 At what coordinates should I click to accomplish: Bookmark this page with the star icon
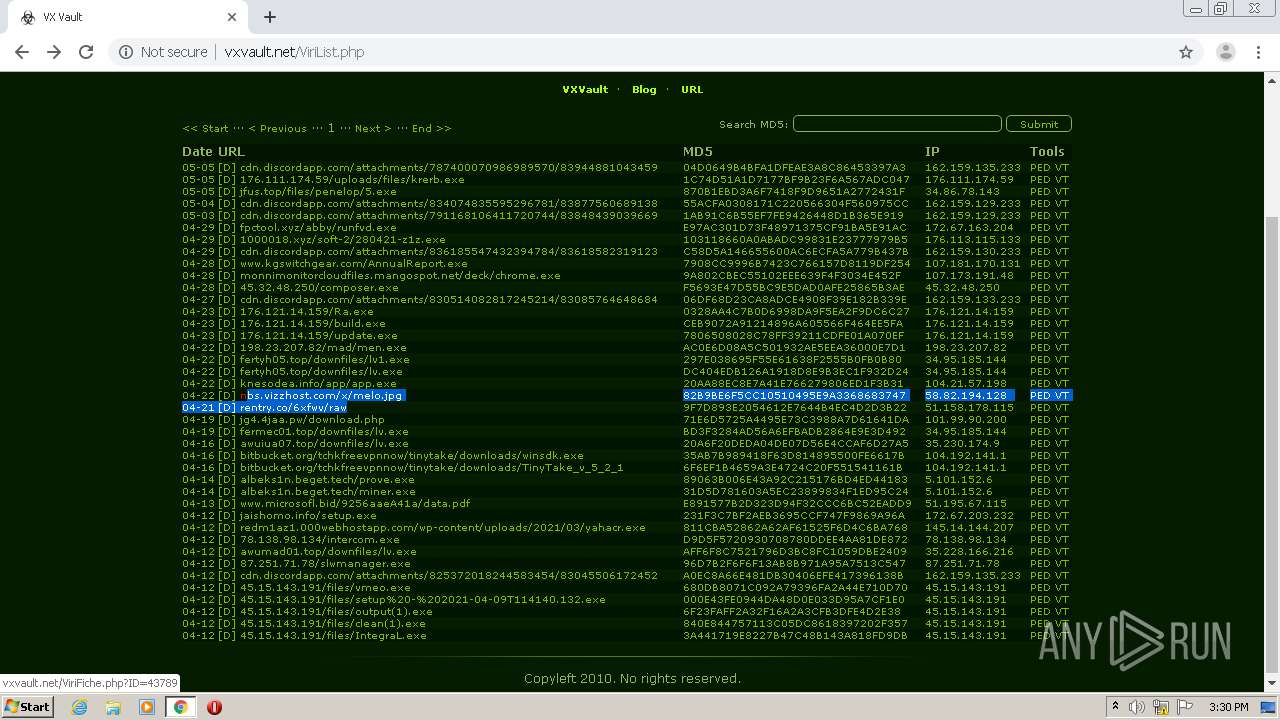(x=1186, y=52)
